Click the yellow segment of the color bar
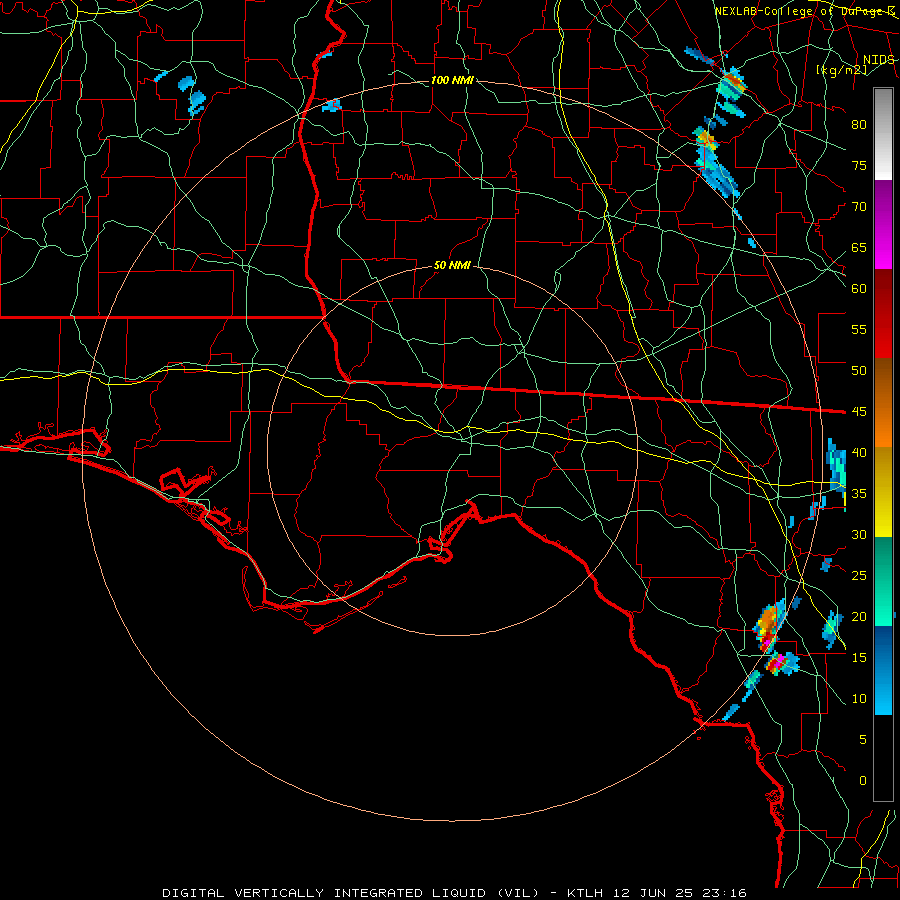 (x=883, y=492)
